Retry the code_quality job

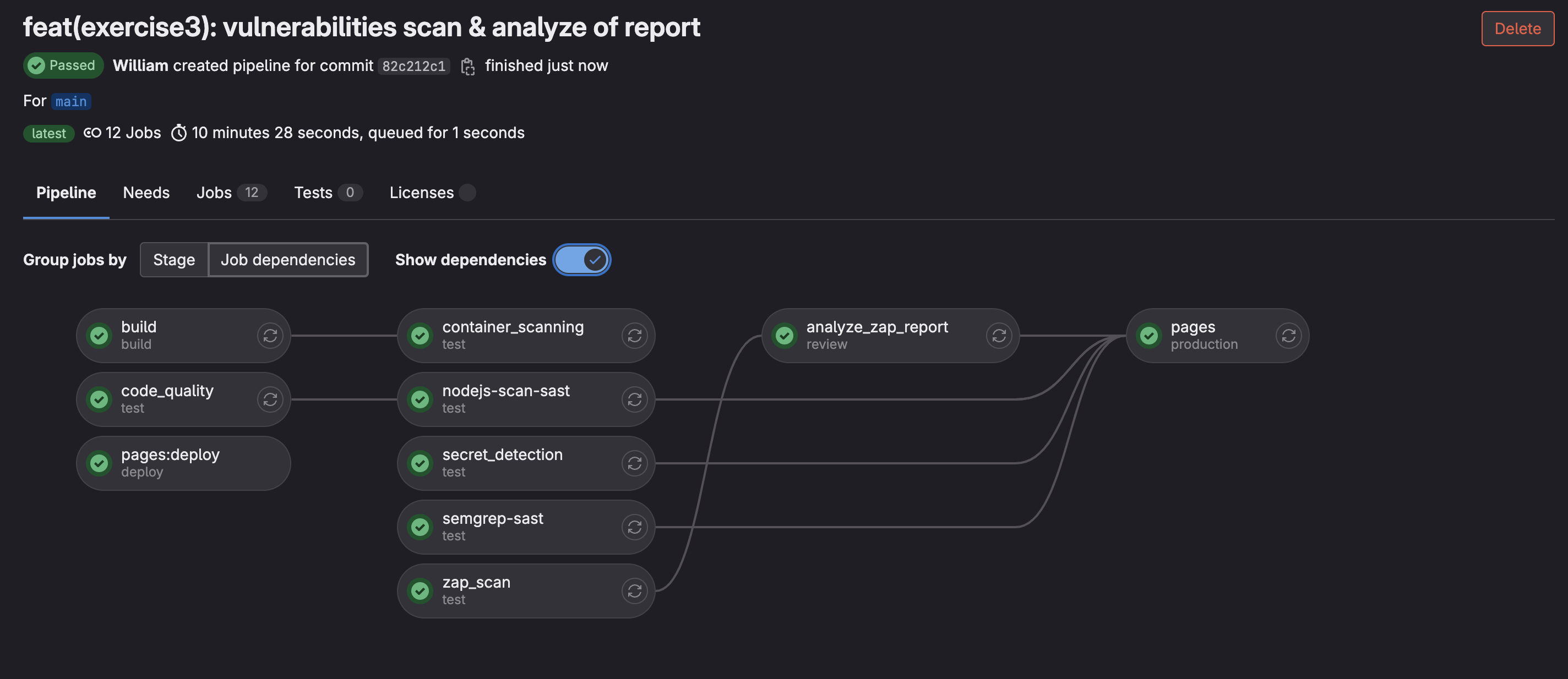click(270, 399)
